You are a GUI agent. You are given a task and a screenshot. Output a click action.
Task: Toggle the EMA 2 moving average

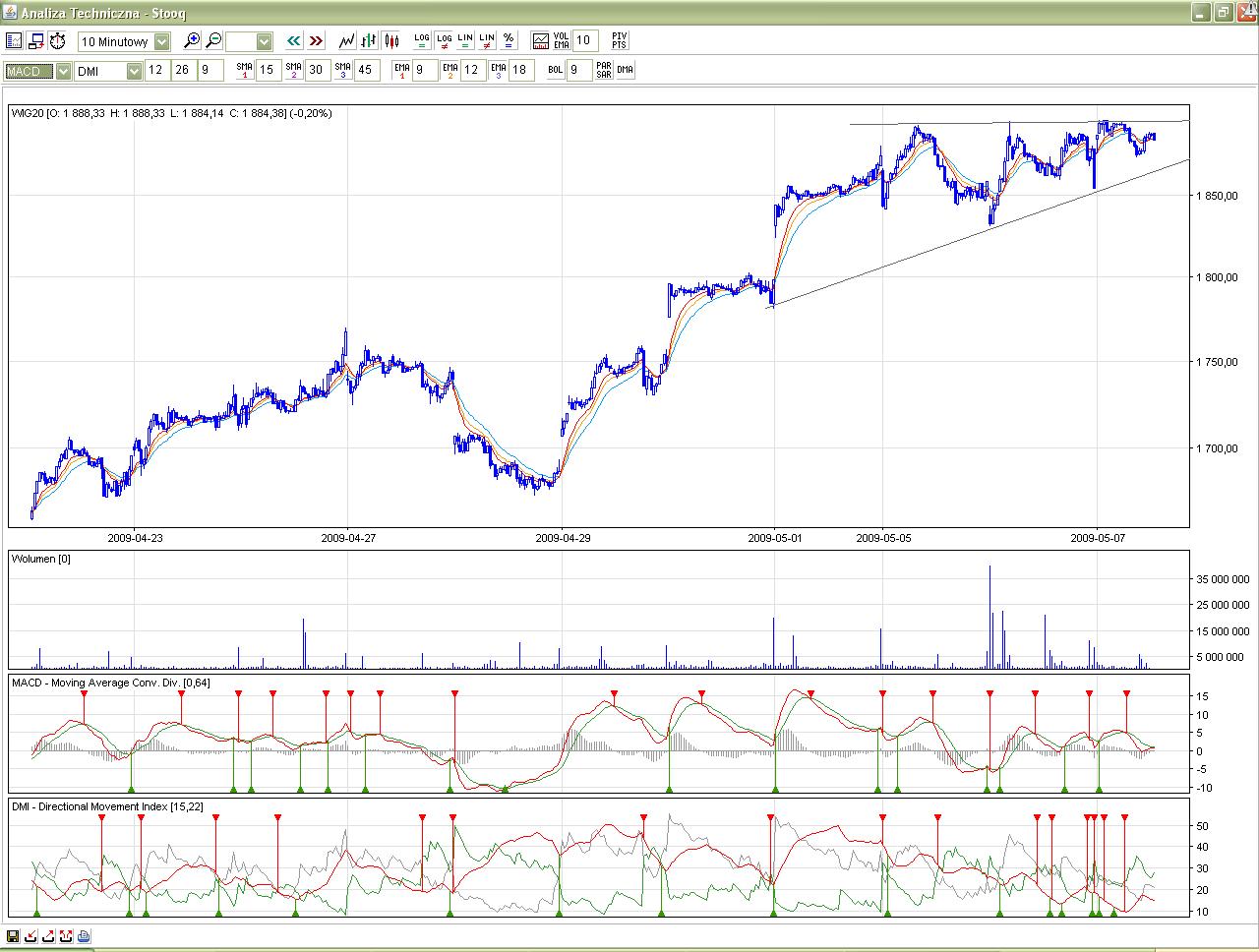coord(450,71)
